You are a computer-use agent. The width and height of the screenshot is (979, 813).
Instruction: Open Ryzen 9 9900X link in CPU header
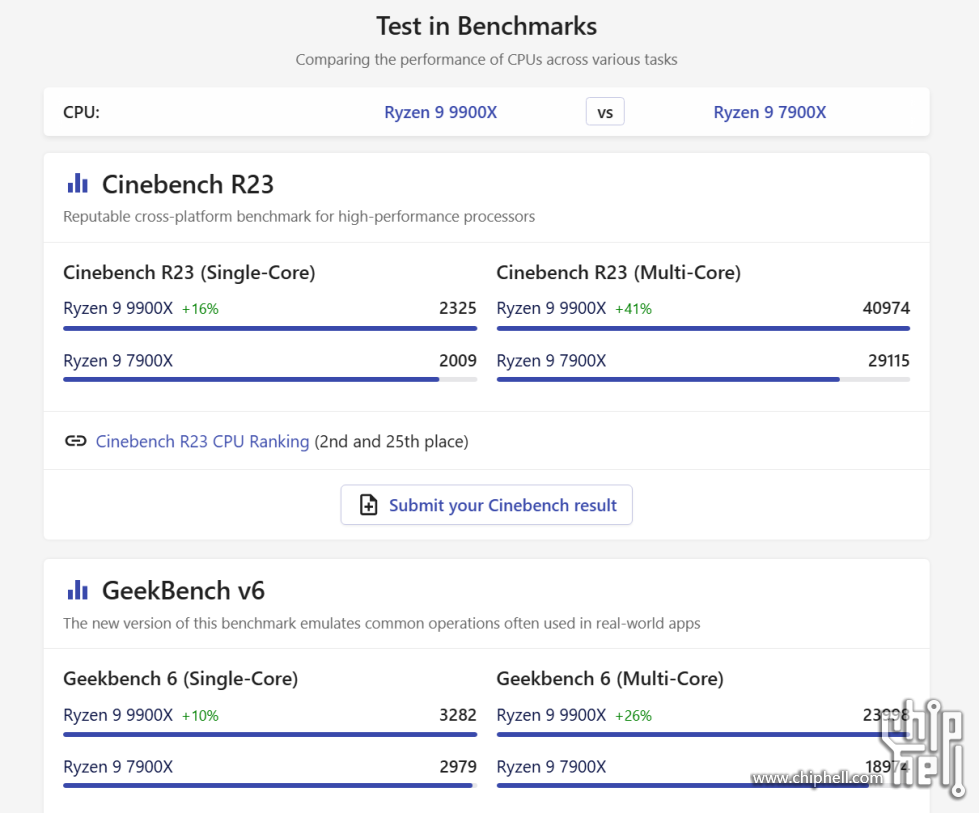pyautogui.click(x=440, y=112)
